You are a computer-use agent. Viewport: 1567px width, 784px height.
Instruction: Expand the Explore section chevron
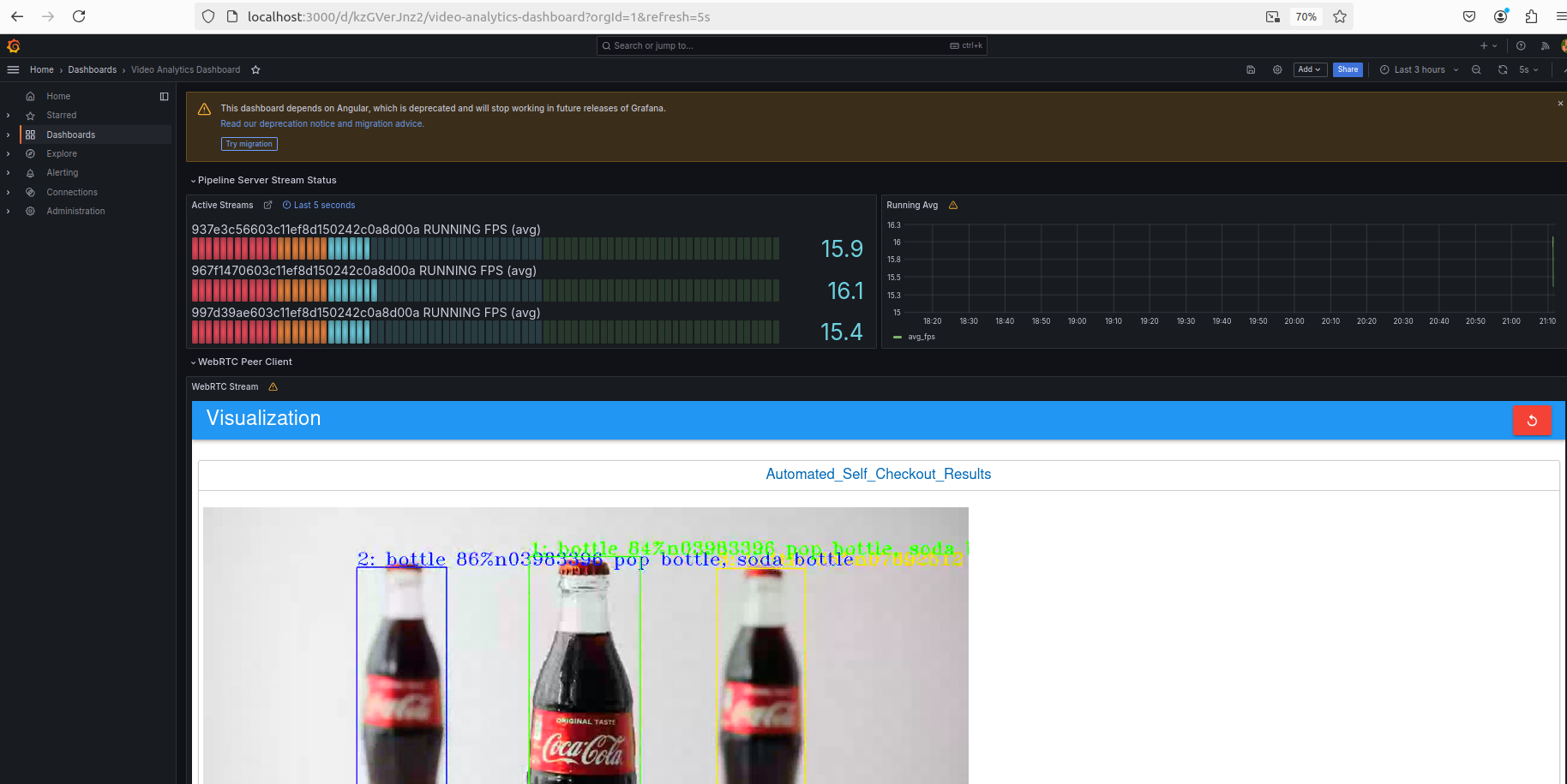[9, 153]
